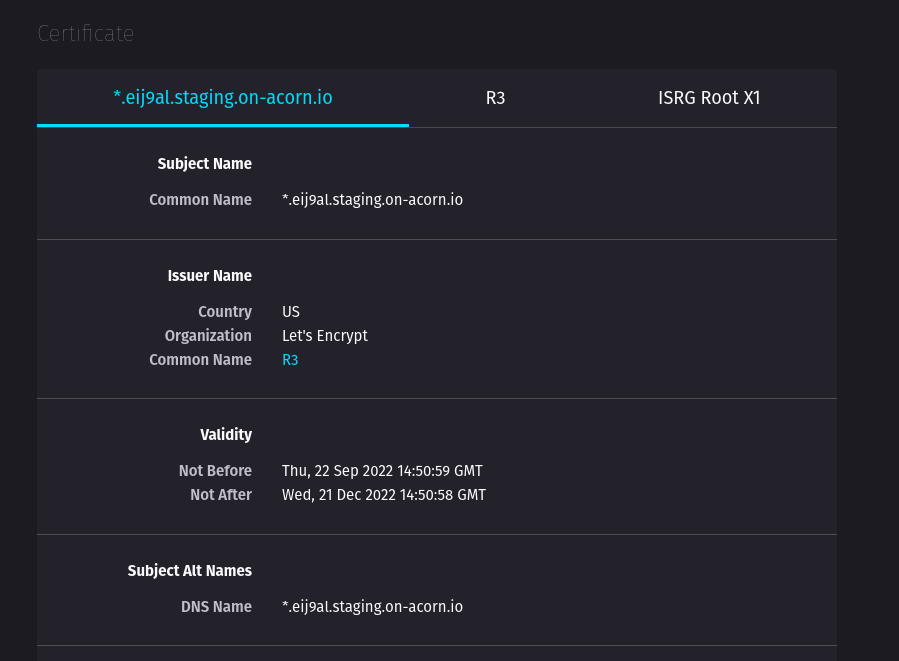The width and height of the screenshot is (899, 661).
Task: Click the Subject Name section heading
Action: click(205, 164)
